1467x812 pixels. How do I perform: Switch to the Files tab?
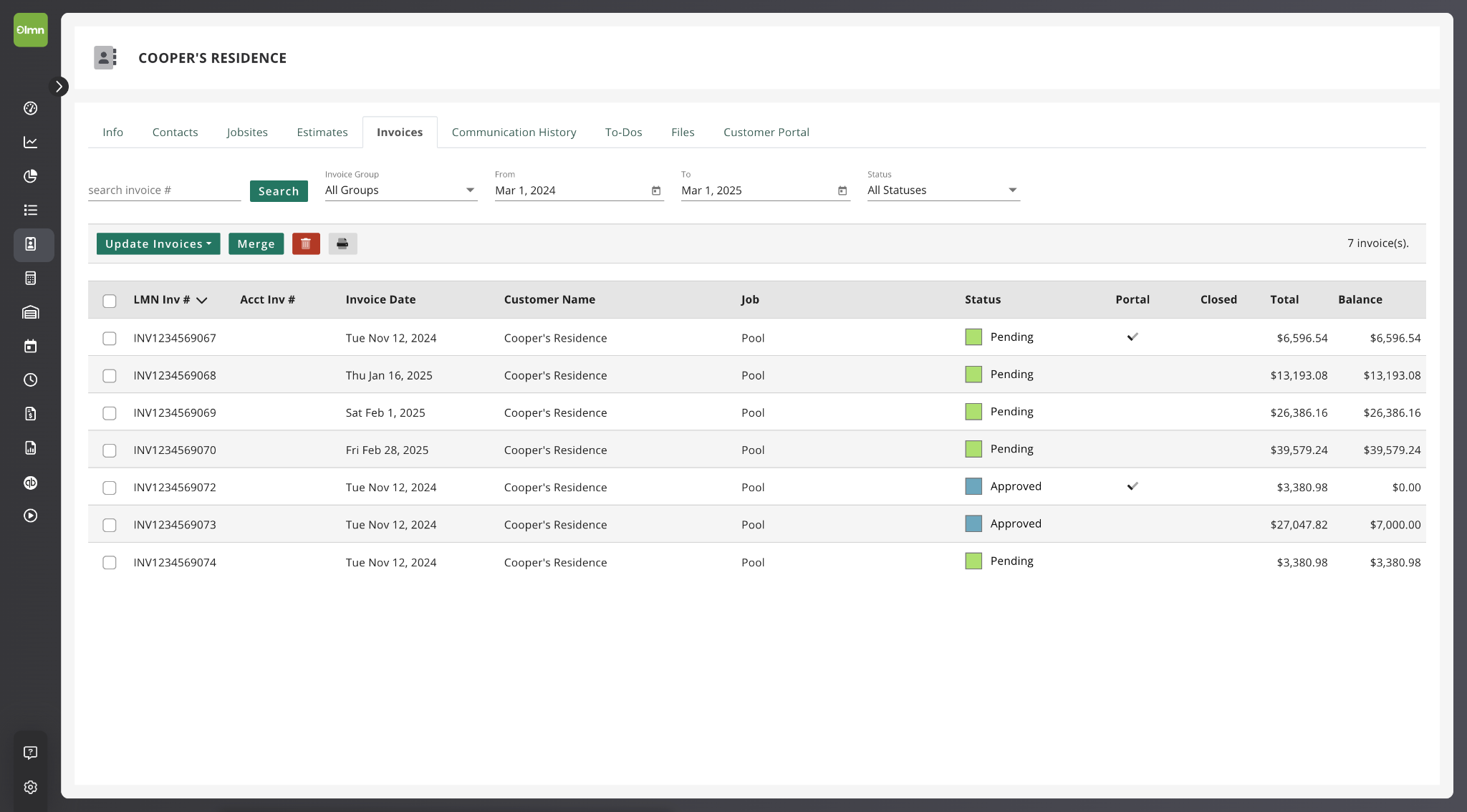(683, 132)
